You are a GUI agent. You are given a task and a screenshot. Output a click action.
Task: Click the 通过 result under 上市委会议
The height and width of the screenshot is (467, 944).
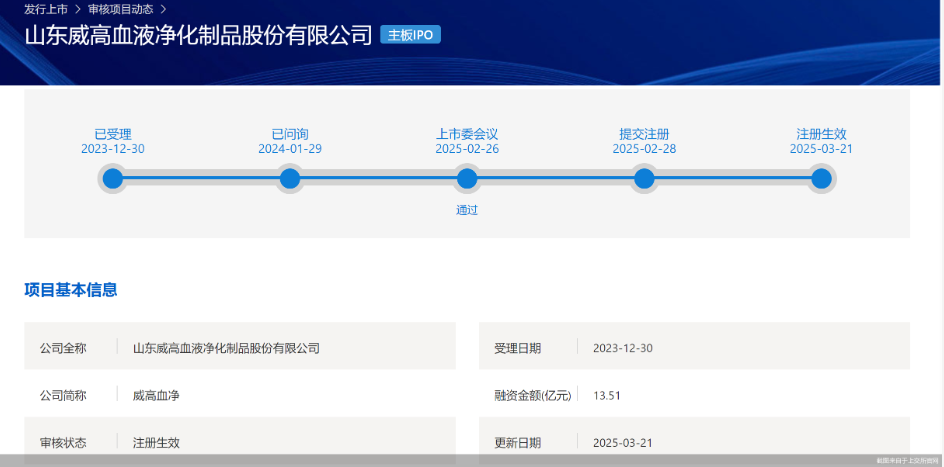tap(467, 210)
